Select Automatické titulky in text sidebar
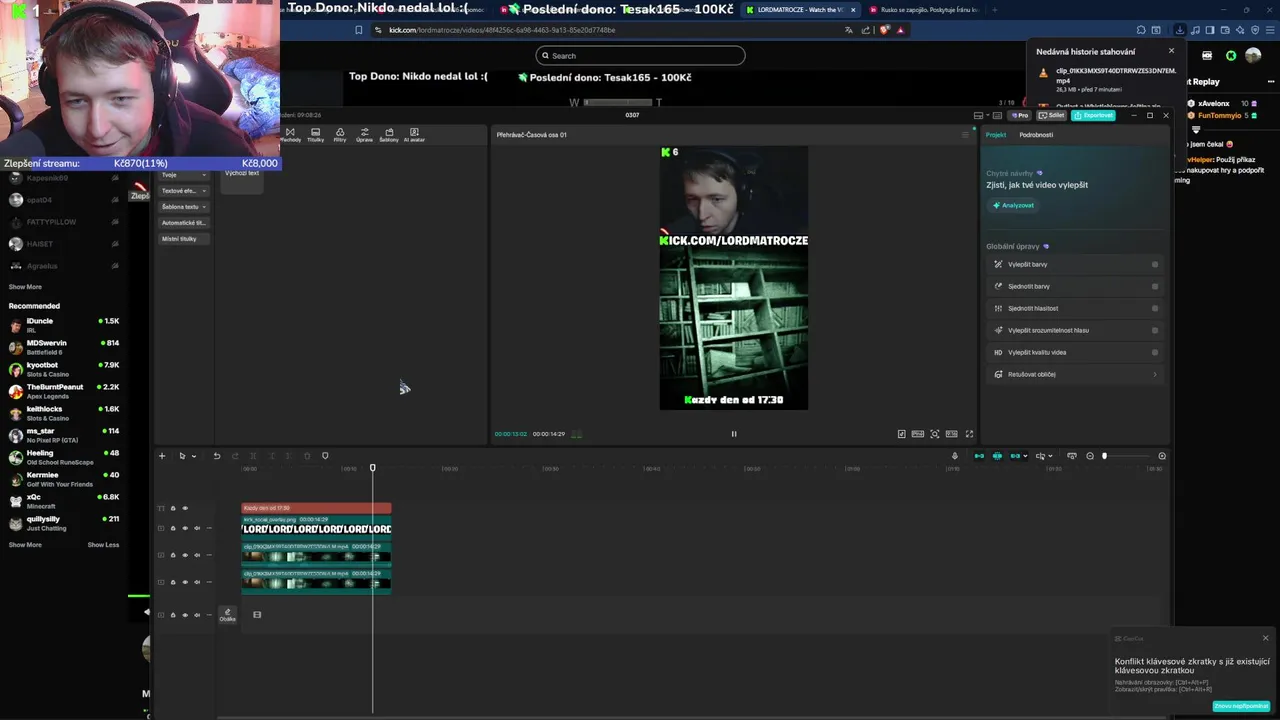 [x=183, y=223]
